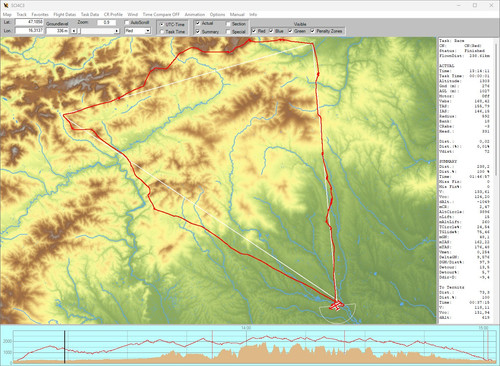Click the zoom slider track
500x366 pixels.
(x=95, y=31)
